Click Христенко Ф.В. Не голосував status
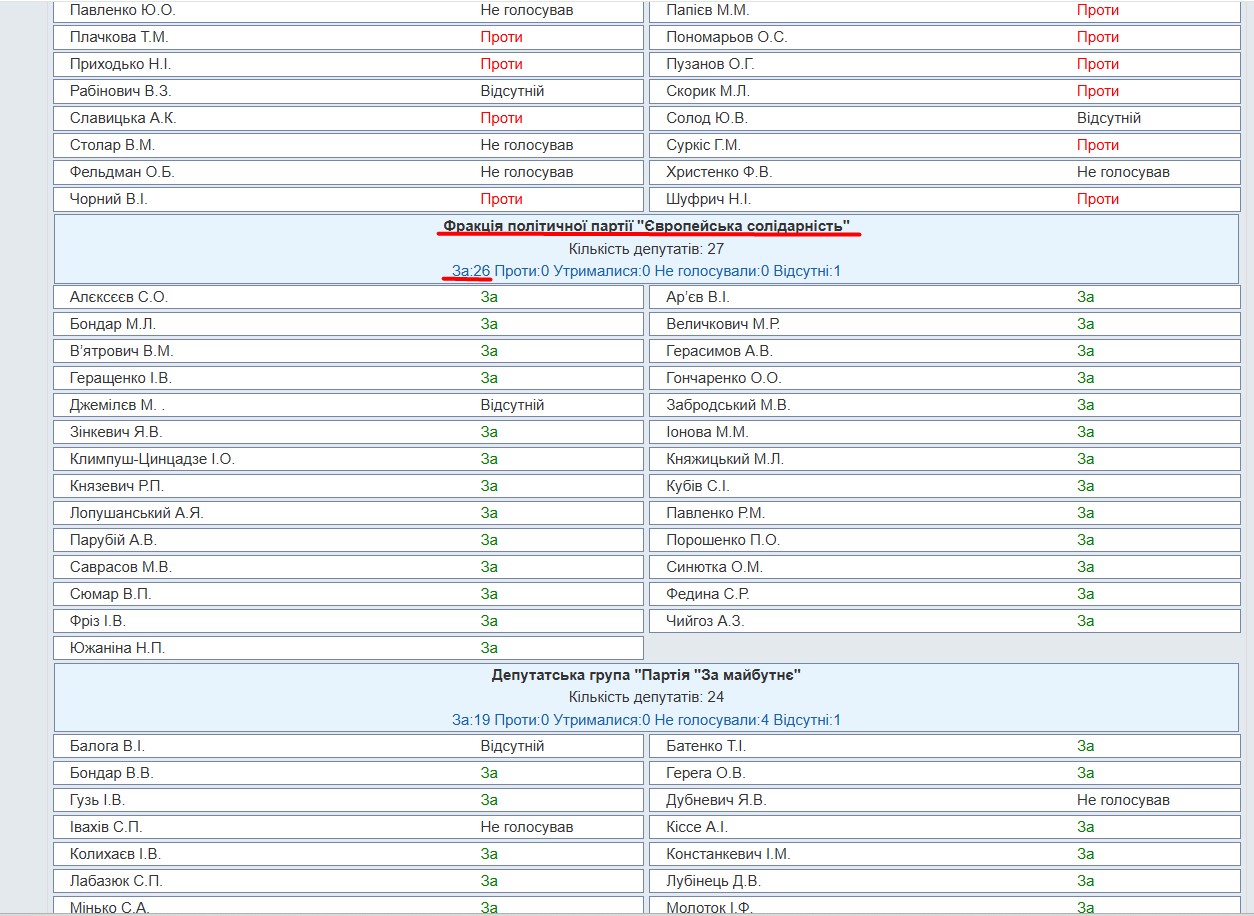1254x916 pixels. (x=1123, y=172)
